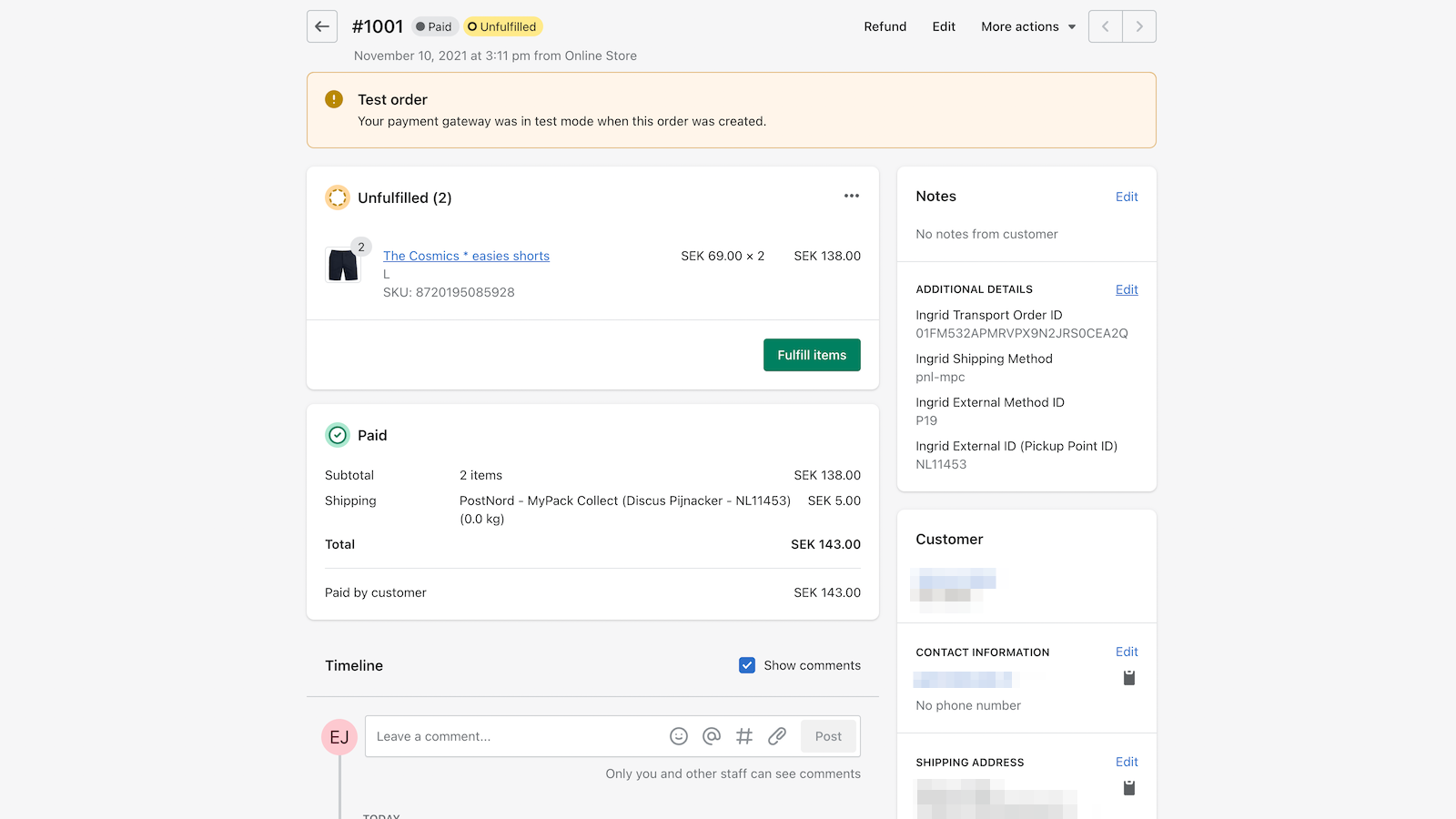The width and height of the screenshot is (1456, 819).
Task: Click the @ mention icon
Action: 712,736
